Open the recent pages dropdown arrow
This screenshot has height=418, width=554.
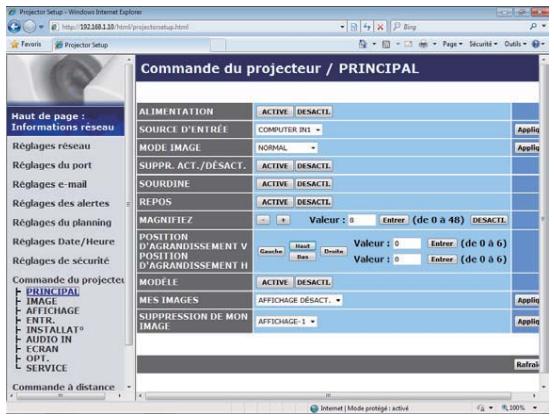coord(41,27)
